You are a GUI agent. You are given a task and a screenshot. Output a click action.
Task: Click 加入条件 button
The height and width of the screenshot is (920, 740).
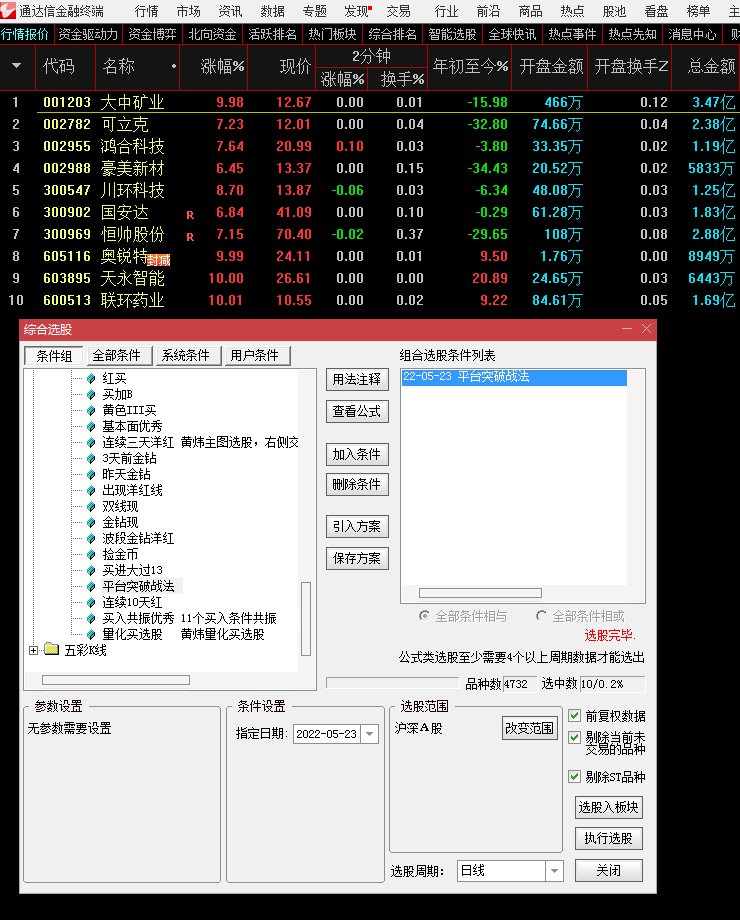click(x=357, y=454)
